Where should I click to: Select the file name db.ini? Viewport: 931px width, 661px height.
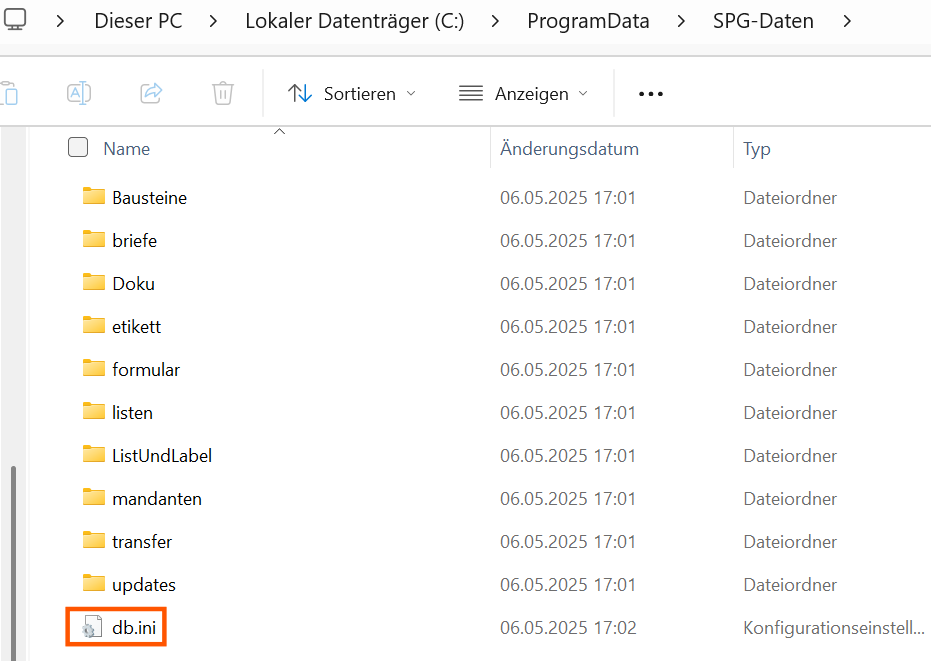134,627
